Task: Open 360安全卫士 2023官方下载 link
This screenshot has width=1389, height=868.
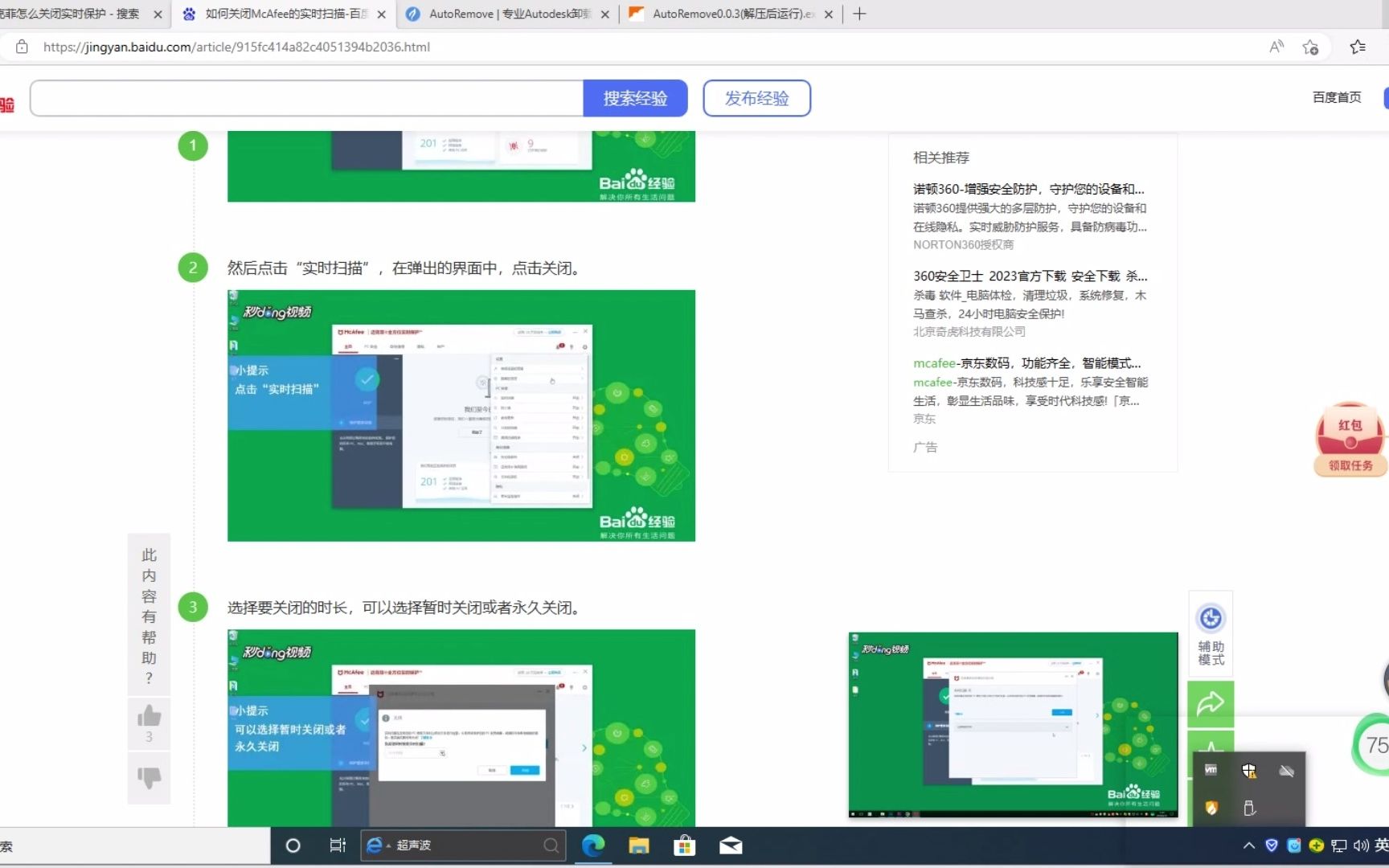Action: pyautogui.click(x=1030, y=276)
